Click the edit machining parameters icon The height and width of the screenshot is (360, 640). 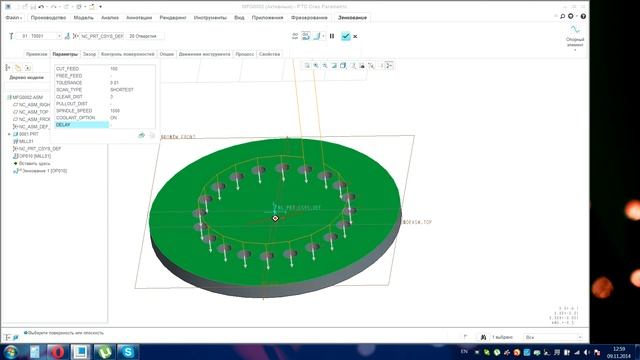click(142, 135)
